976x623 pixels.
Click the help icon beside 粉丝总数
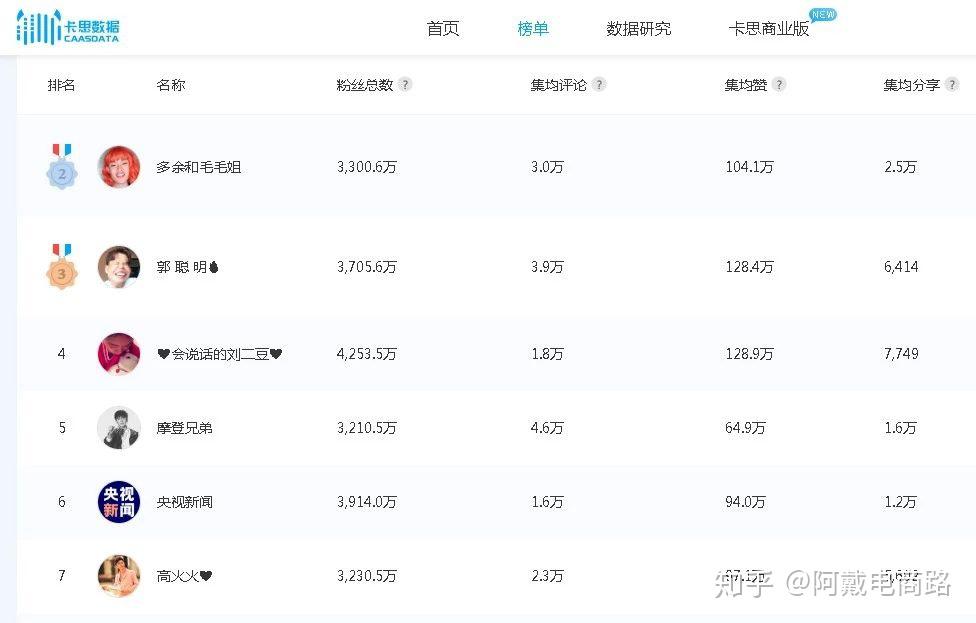(405, 85)
